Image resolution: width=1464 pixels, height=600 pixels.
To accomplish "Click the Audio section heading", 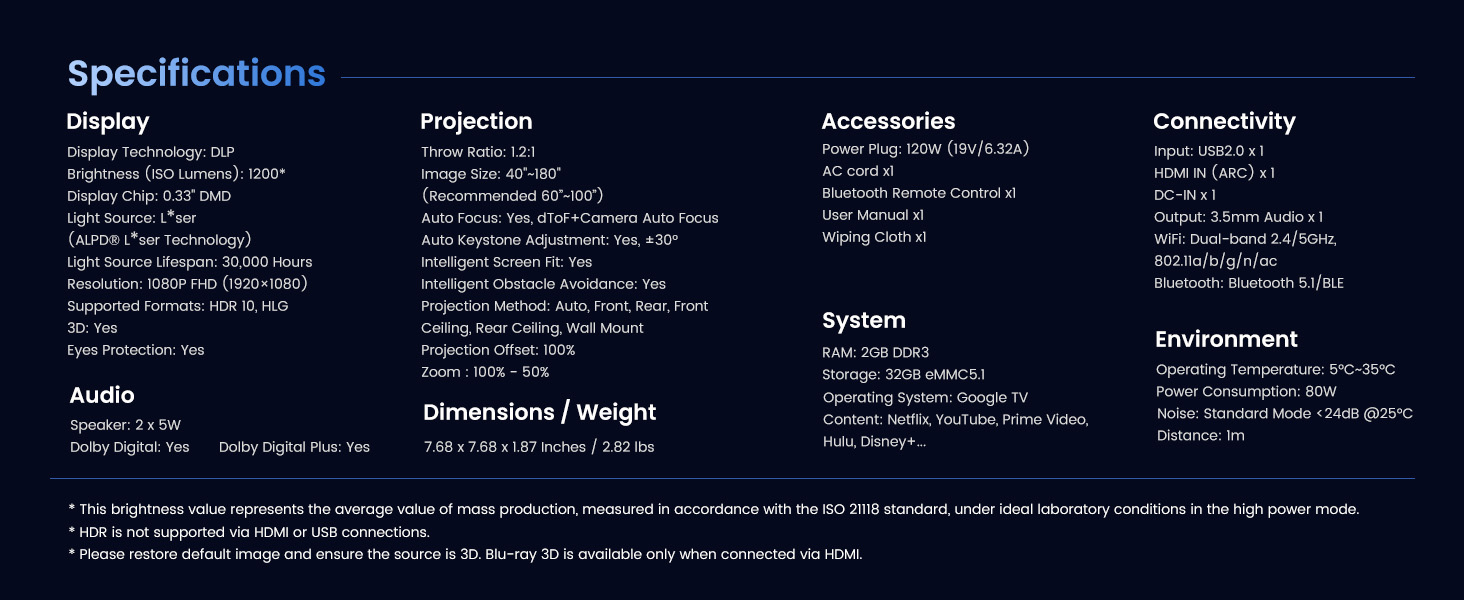I will point(102,395).
